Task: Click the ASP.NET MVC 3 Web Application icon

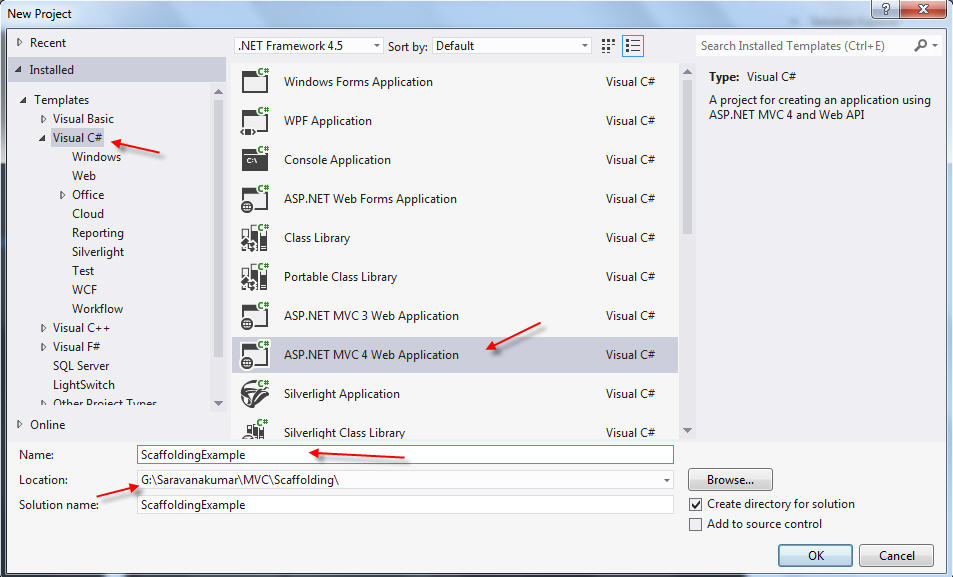Action: [255, 316]
